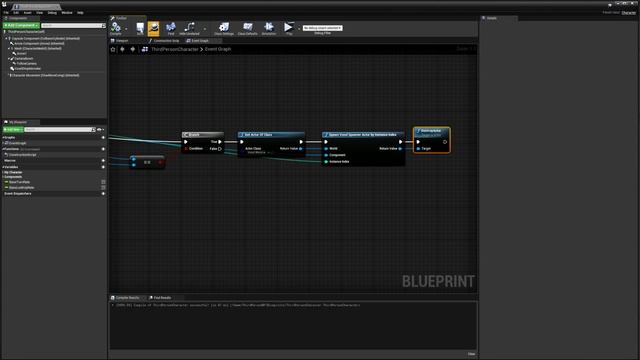Click the Branch node's True exec pin
This screenshot has height=360, width=640.
click(220, 142)
